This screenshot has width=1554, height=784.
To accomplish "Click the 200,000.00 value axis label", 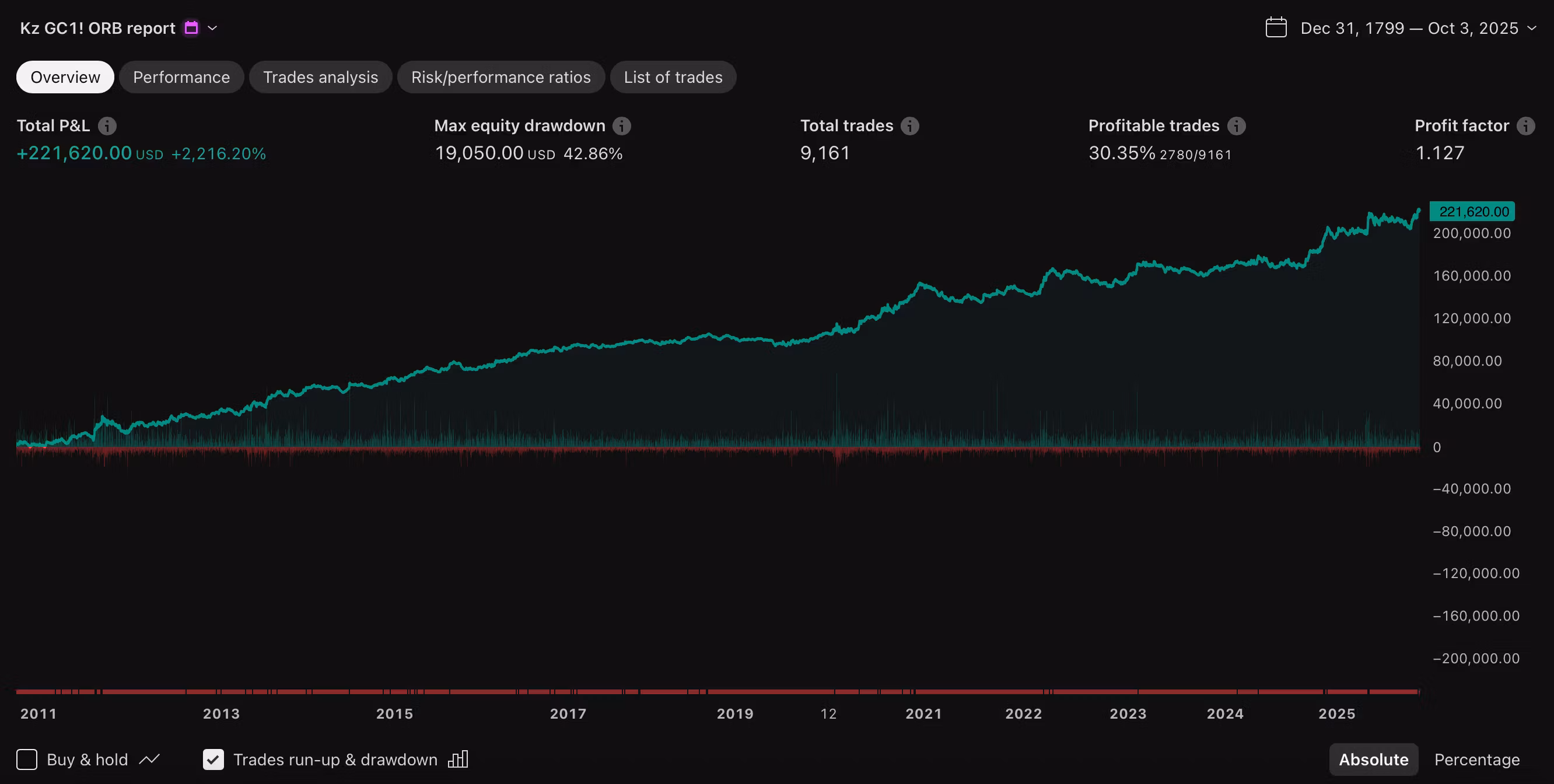I will click(x=1472, y=233).
